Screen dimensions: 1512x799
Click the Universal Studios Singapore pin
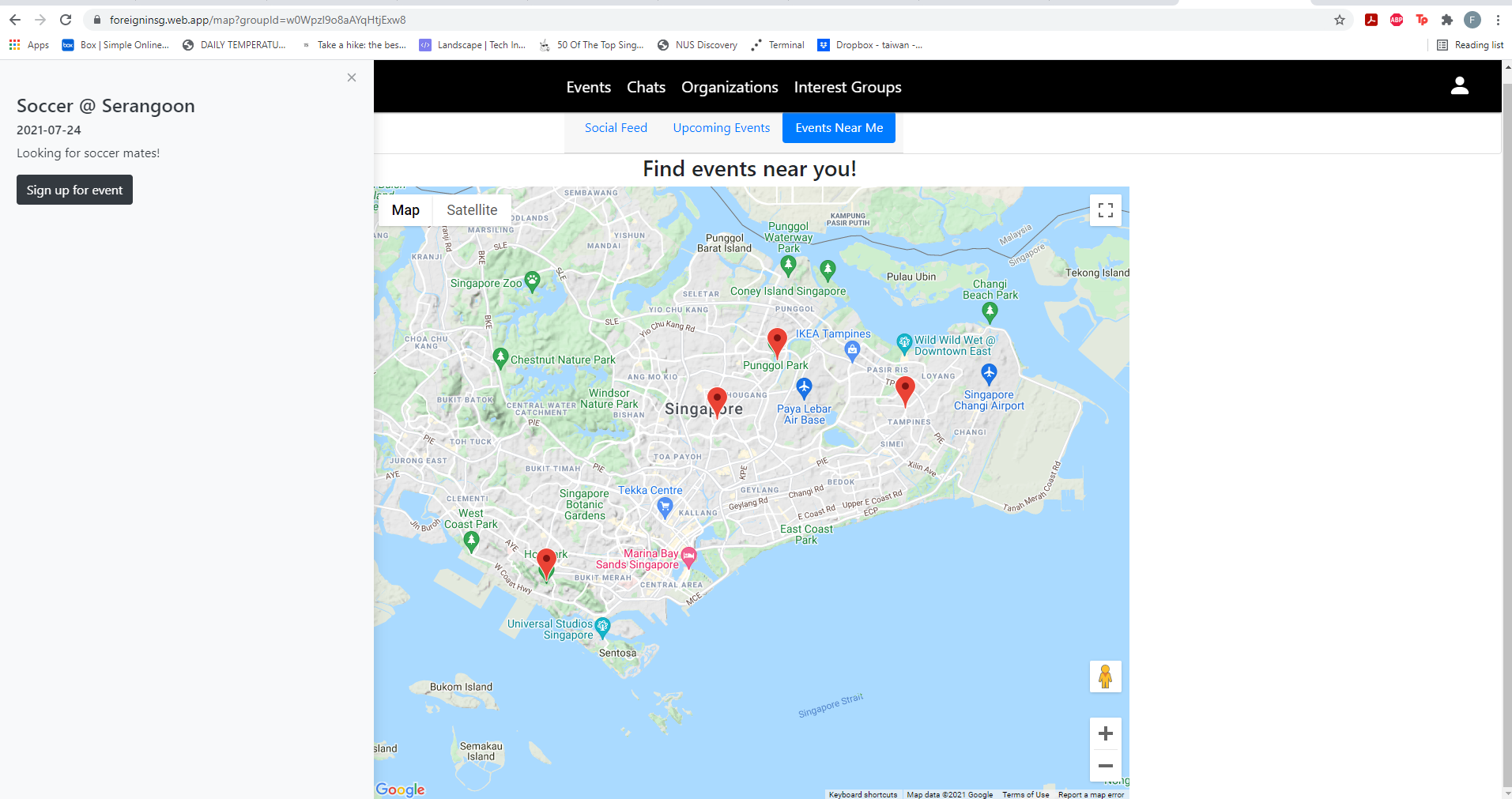[x=602, y=628]
